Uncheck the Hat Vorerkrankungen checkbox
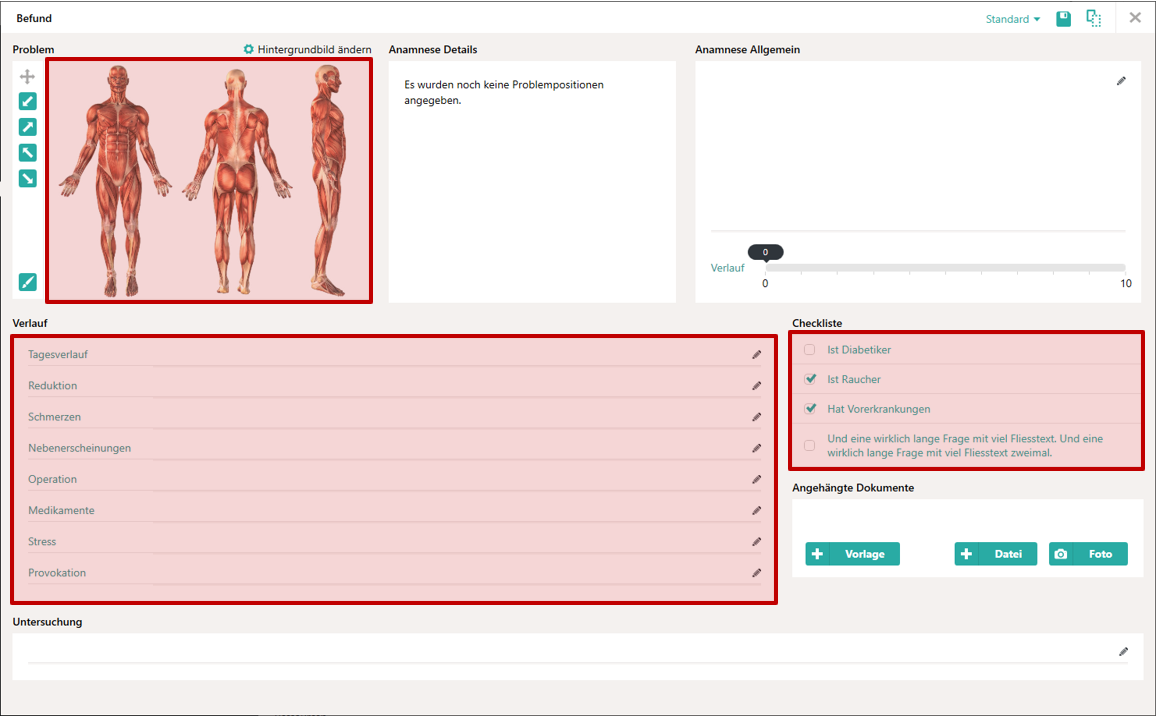1156x717 pixels. tap(810, 409)
